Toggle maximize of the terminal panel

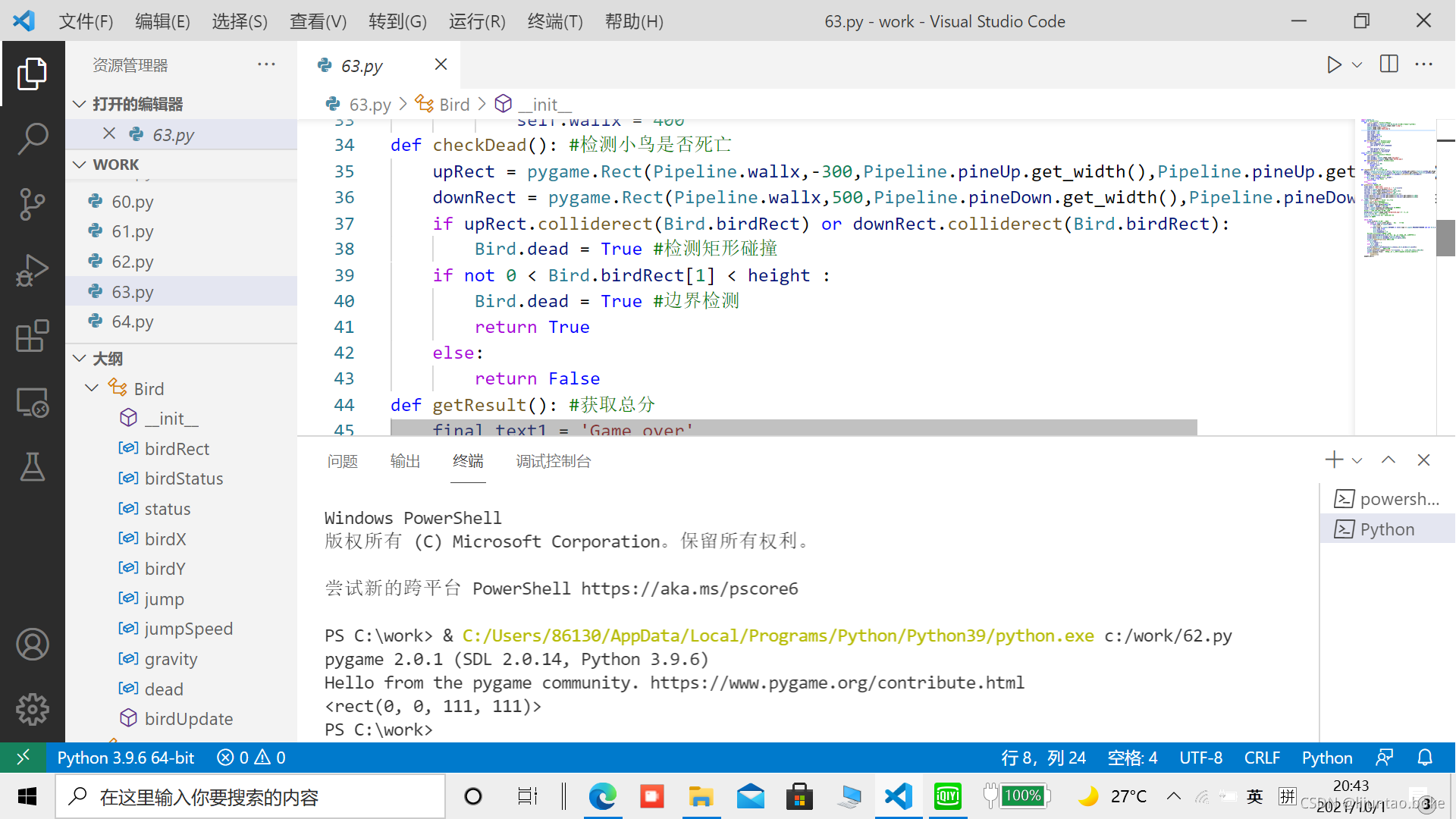coord(1389,460)
